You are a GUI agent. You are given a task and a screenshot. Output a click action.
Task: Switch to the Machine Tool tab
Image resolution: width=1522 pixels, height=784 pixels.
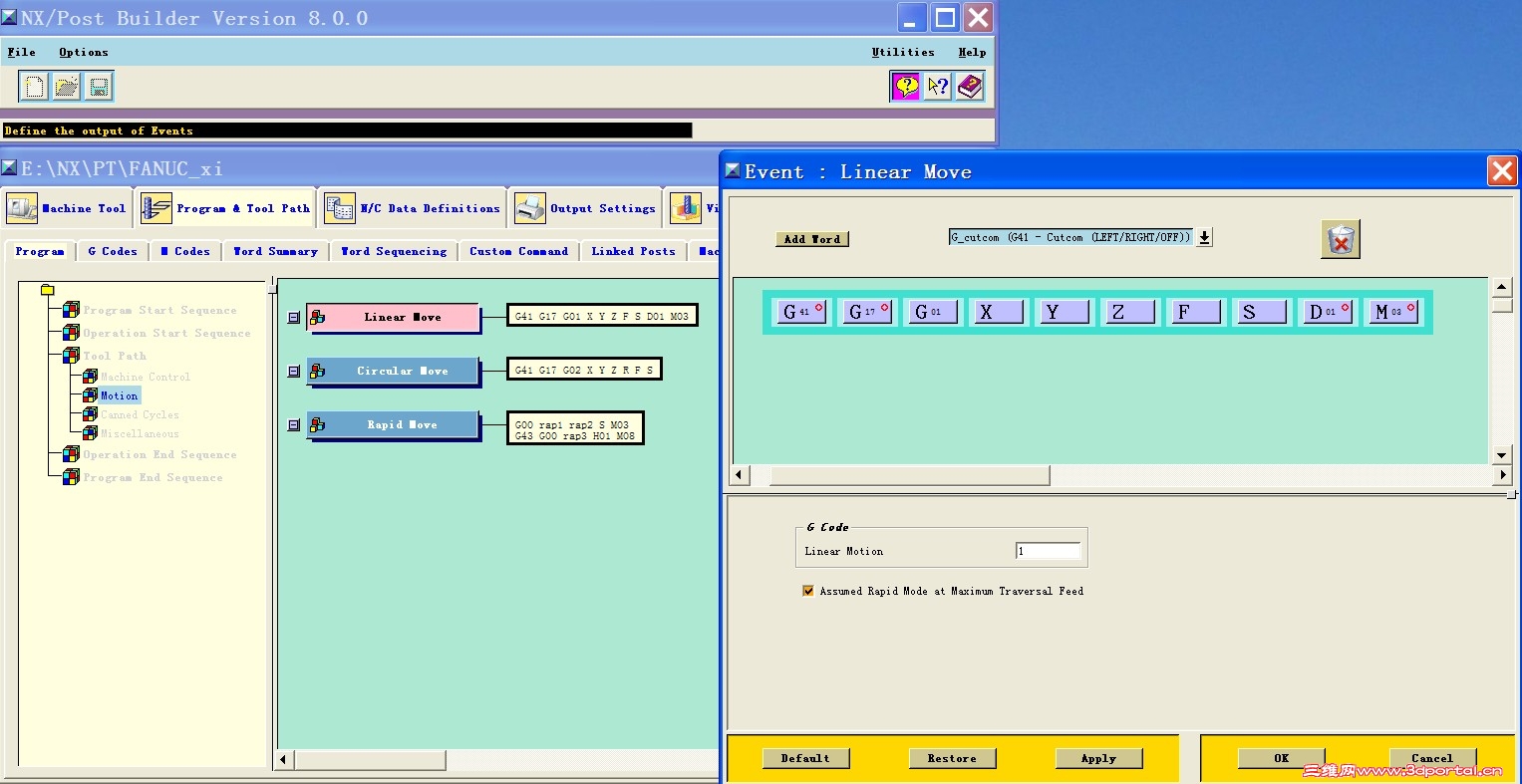click(67, 208)
